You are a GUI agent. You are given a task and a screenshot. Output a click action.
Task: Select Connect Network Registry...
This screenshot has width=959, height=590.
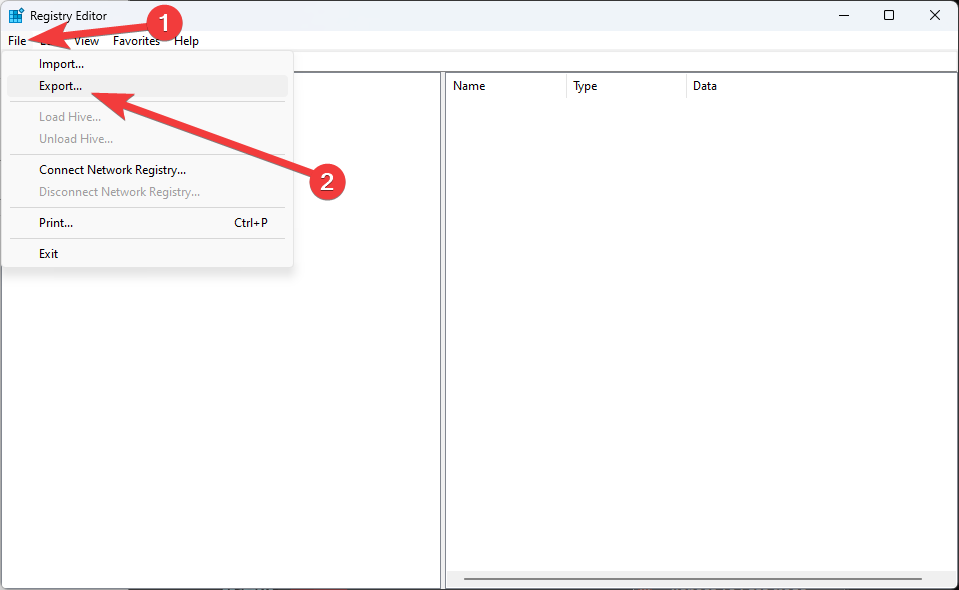click(112, 170)
